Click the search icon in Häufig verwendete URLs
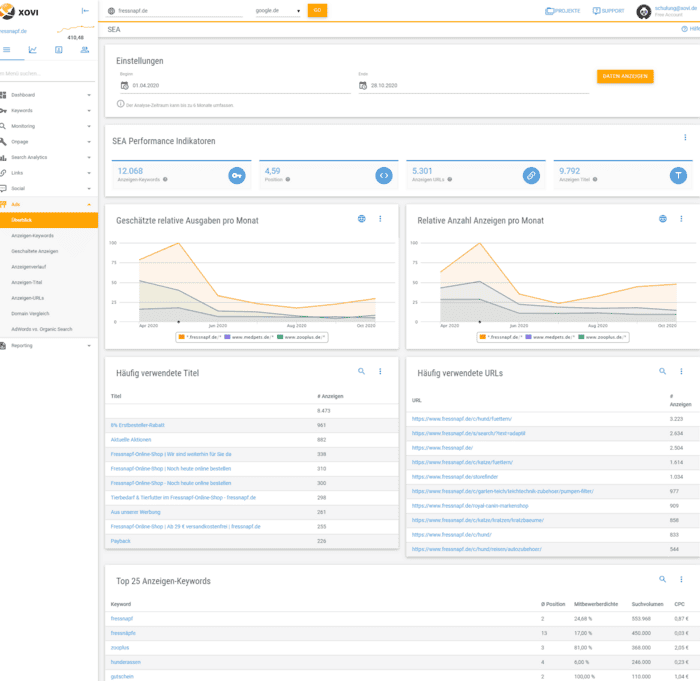This screenshot has height=681, width=700. coord(662,371)
